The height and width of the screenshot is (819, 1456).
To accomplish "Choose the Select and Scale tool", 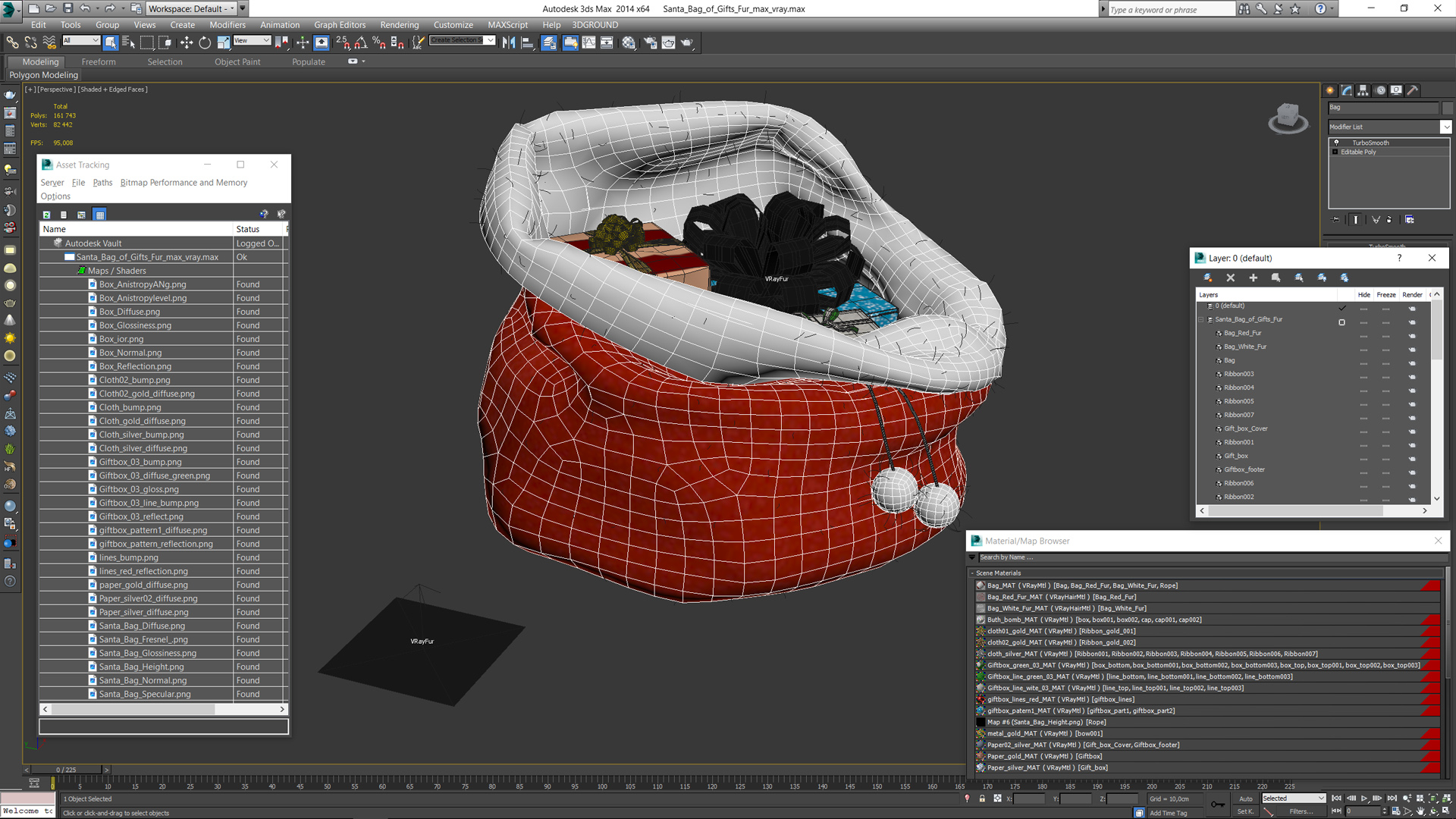I will coord(224,42).
